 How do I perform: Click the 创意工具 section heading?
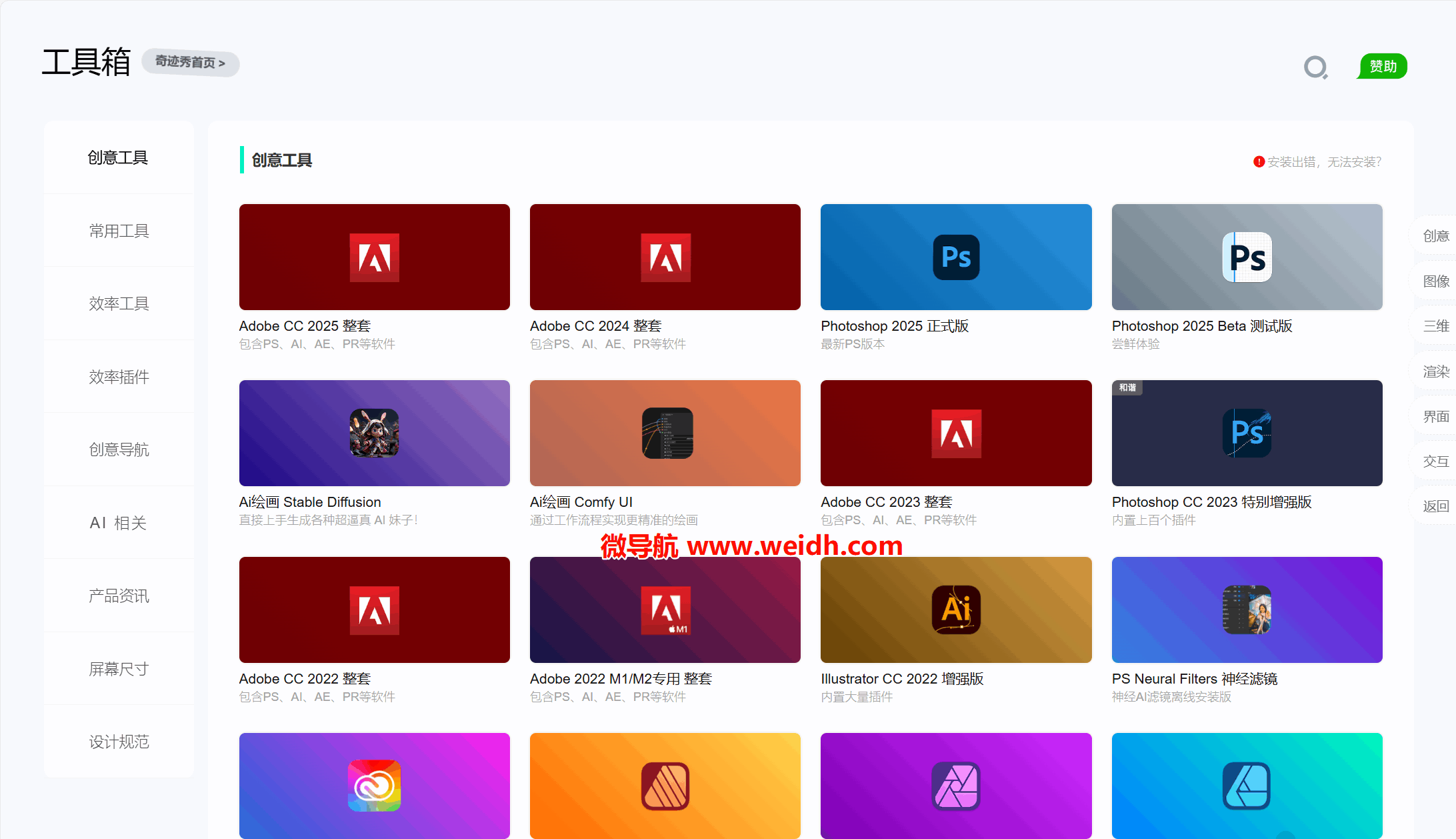[281, 160]
